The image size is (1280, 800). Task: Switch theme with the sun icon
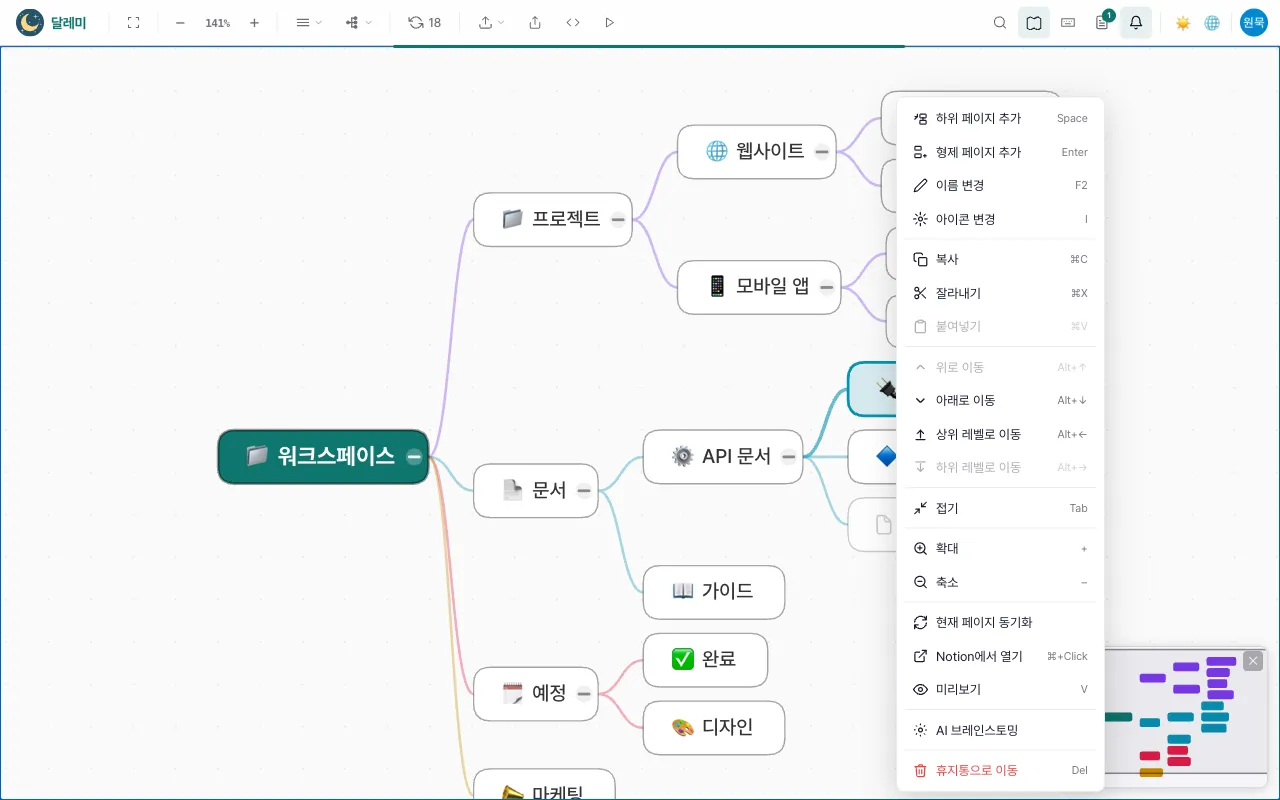[x=1183, y=23]
